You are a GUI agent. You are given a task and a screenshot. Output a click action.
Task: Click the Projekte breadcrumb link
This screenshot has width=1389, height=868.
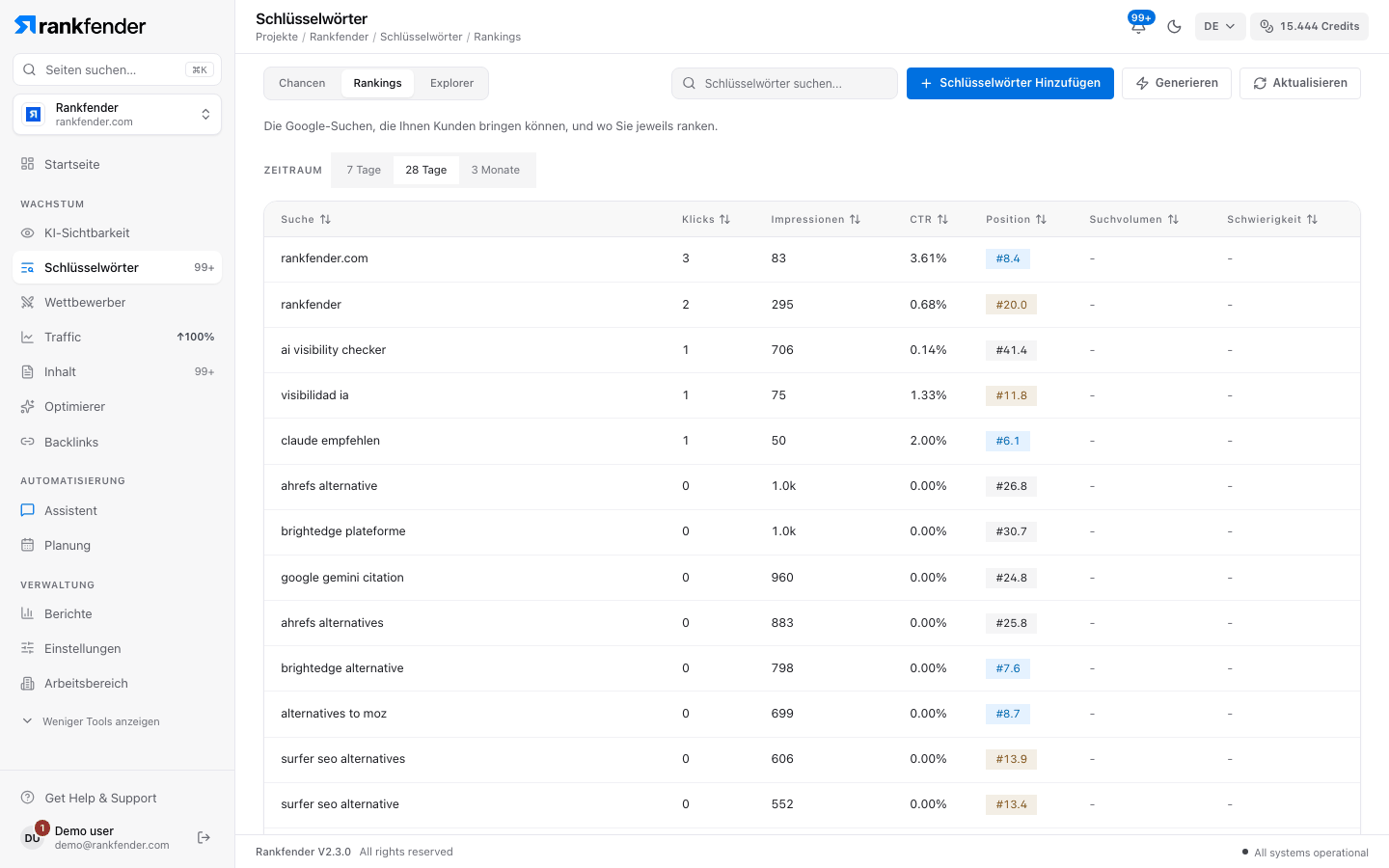pyautogui.click(x=277, y=37)
